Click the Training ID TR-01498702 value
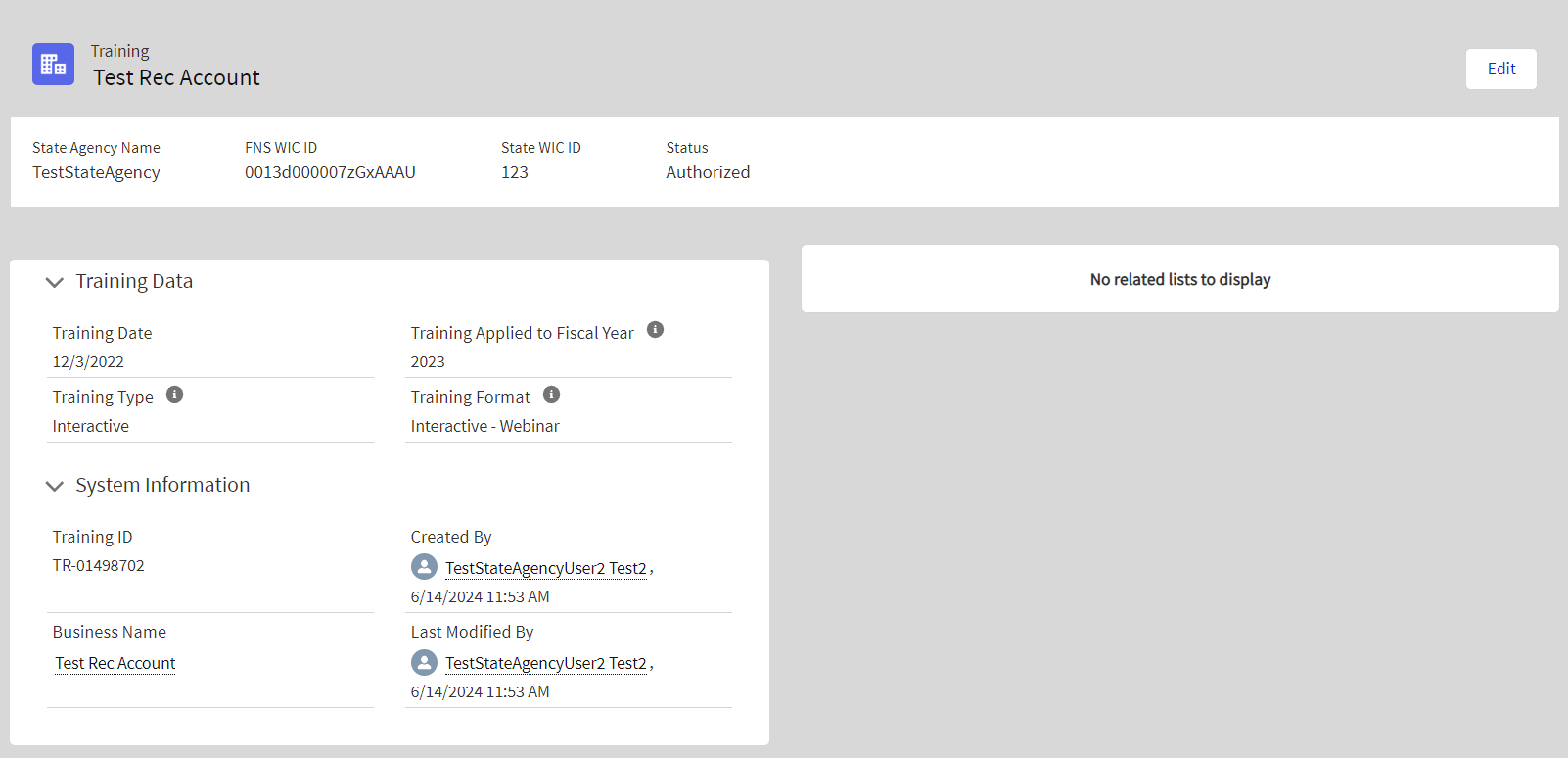 click(x=98, y=565)
